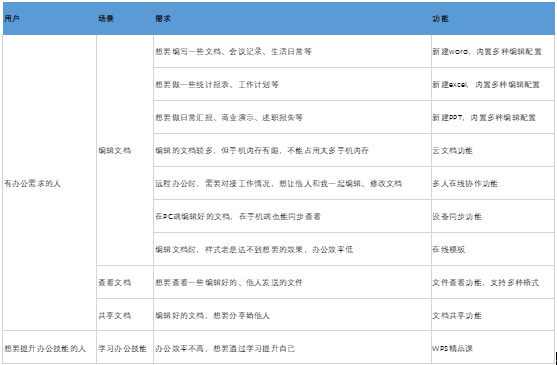The image size is (557, 365).
Task: Select the 学习办公技能 scenario cell
Action: click(125, 348)
